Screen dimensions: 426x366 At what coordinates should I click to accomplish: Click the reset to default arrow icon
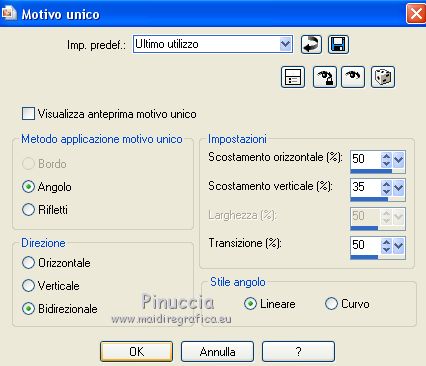(311, 44)
